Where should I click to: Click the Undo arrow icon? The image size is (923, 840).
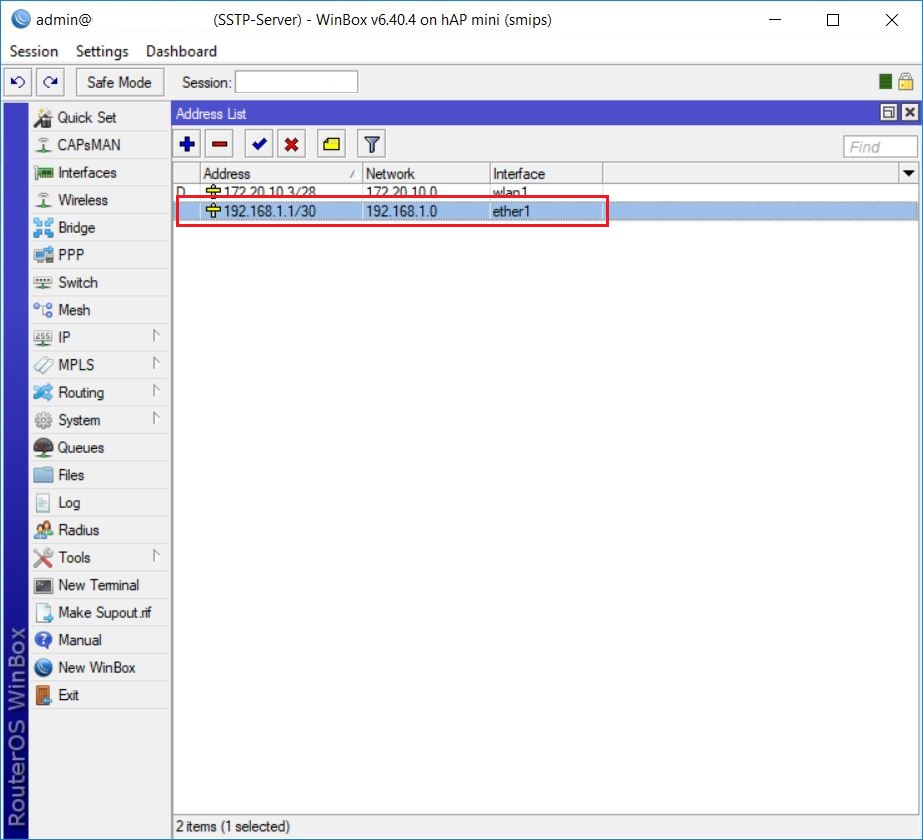[x=18, y=82]
